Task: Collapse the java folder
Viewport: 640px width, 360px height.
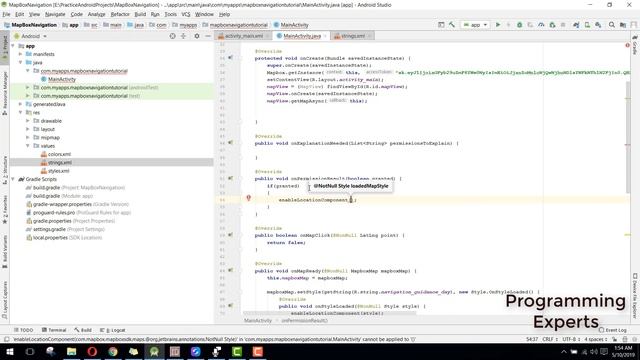Action: [21, 62]
